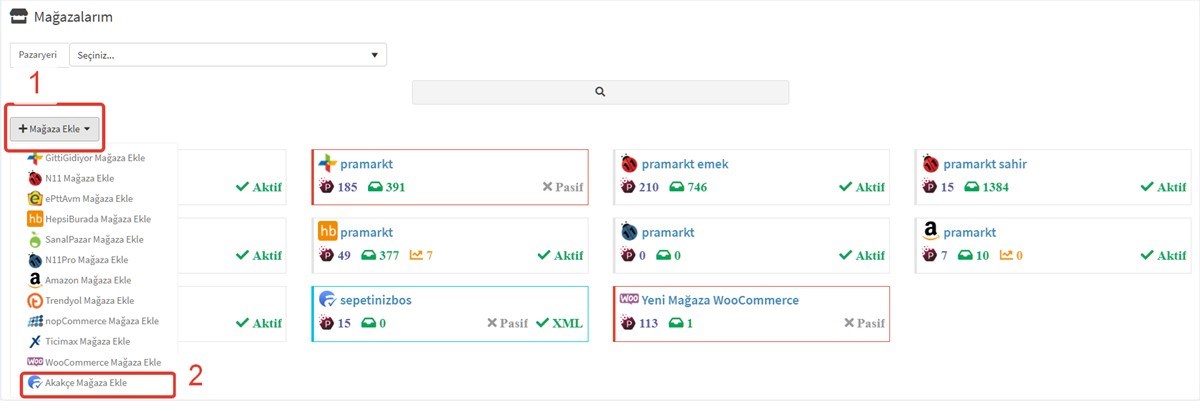This screenshot has width=1200, height=411.
Task: Click the 1384 stock count value
Action: point(998,187)
